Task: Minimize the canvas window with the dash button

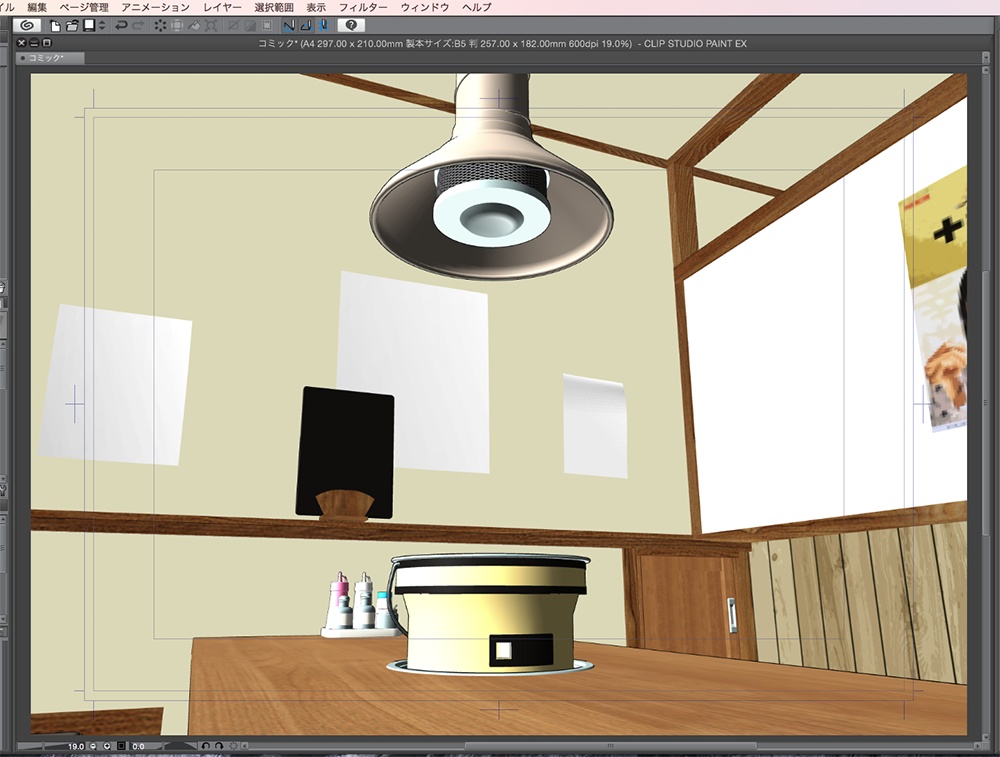Action: click(34, 43)
